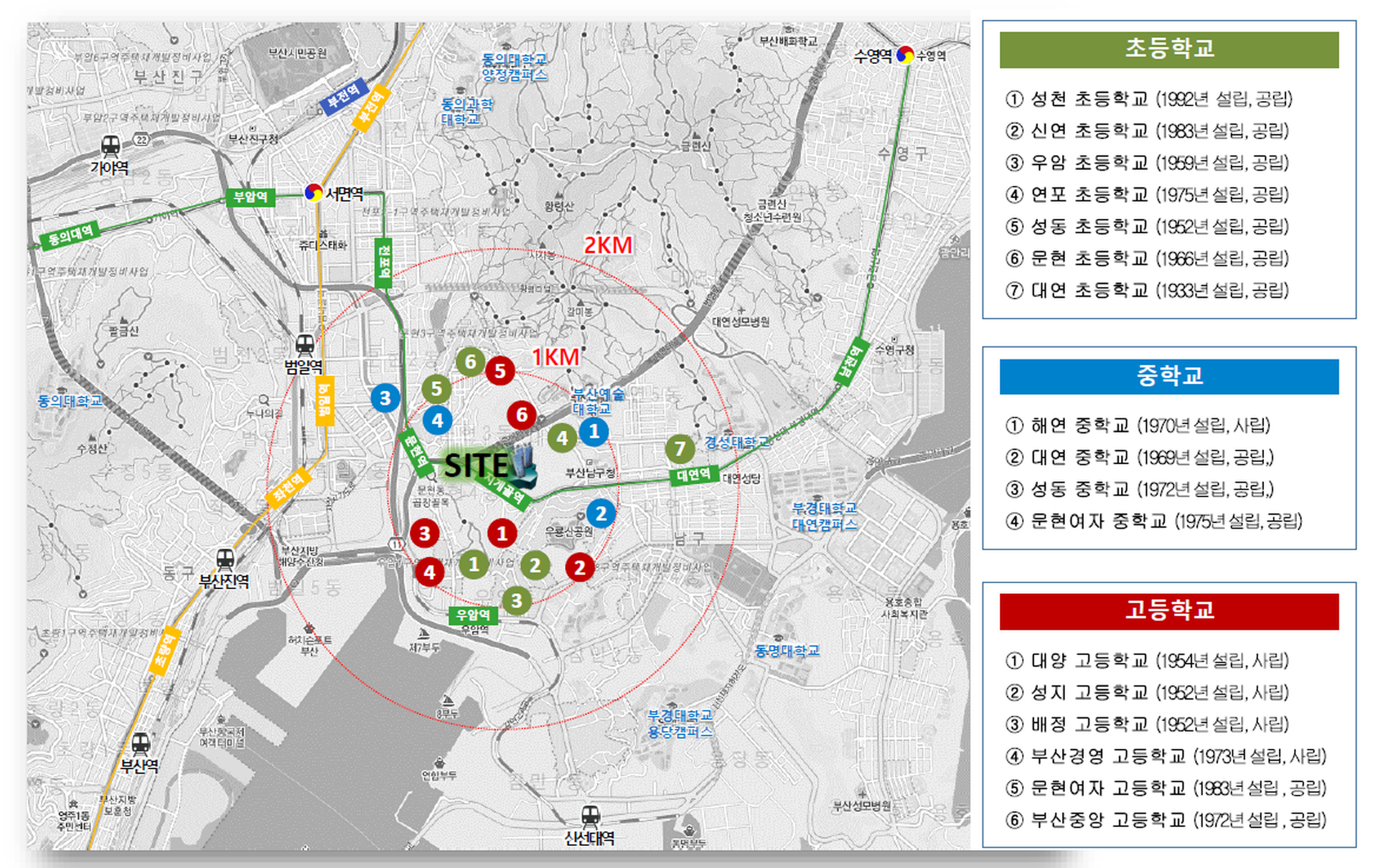Click the Sinseondae station (신선대역) train icon
This screenshot has height=868, width=1378.
(x=590, y=816)
